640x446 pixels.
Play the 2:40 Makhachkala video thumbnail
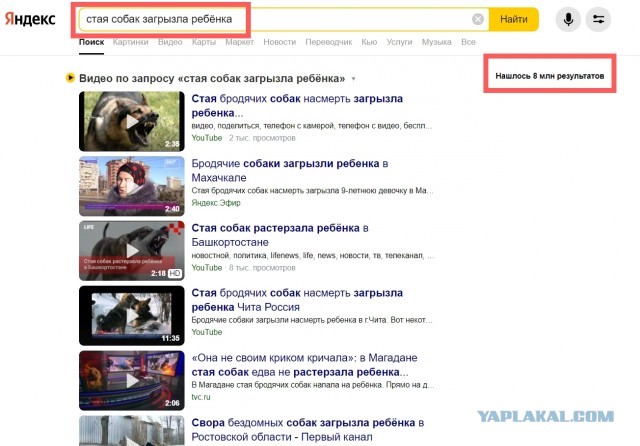point(132,186)
